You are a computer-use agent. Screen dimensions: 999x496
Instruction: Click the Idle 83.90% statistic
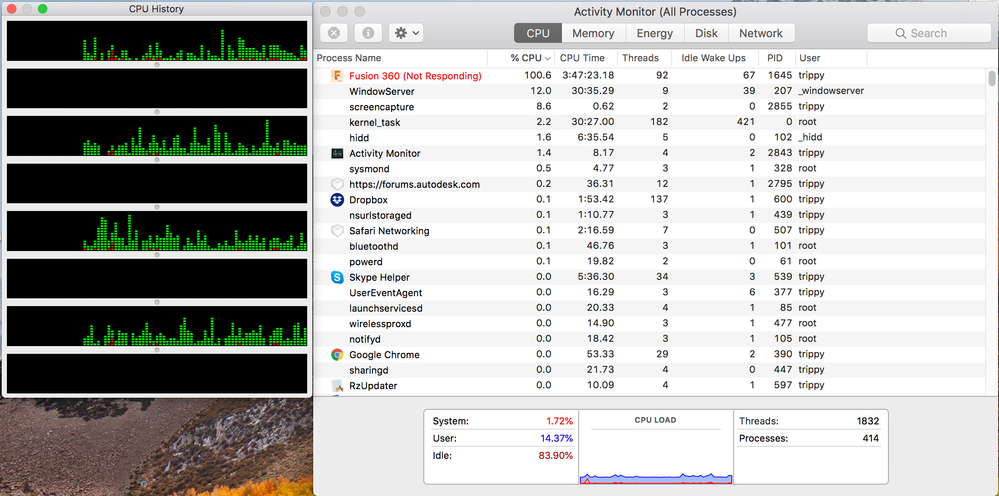click(502, 455)
